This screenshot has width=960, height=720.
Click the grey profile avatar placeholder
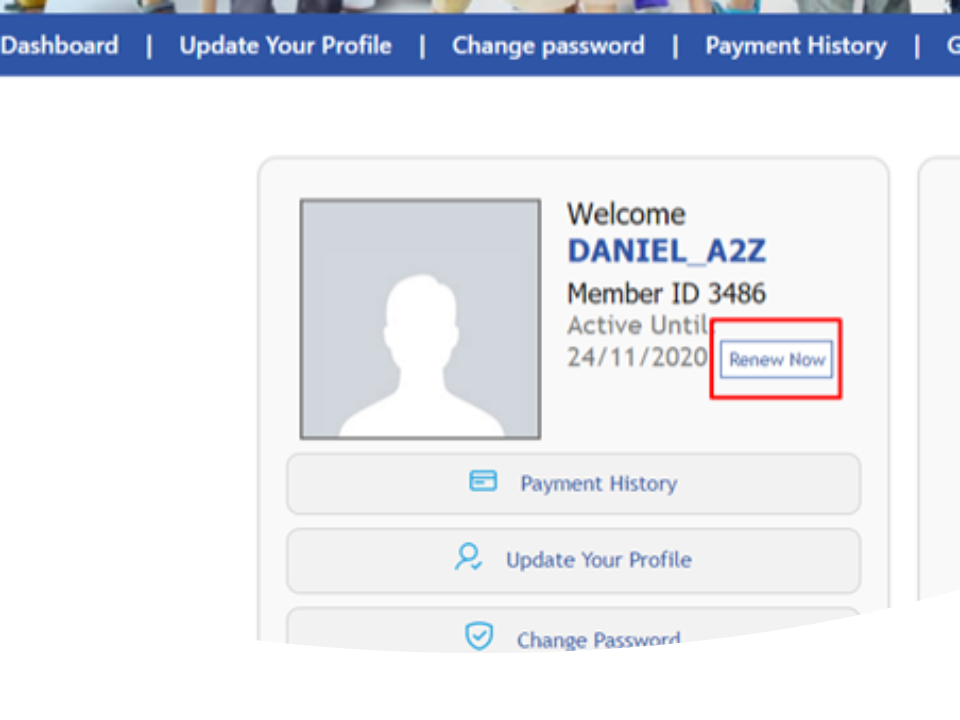[x=420, y=319]
